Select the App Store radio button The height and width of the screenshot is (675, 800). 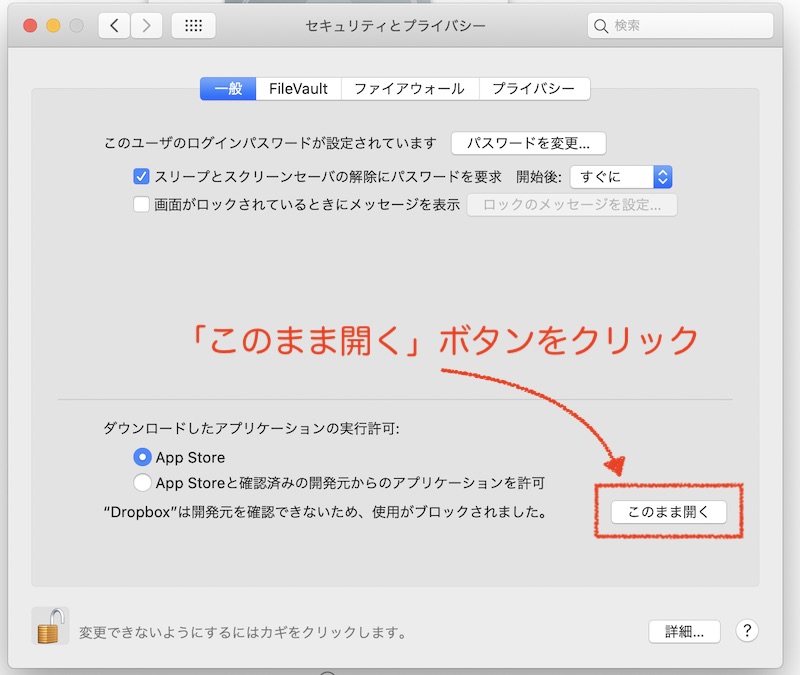pyautogui.click(x=142, y=457)
